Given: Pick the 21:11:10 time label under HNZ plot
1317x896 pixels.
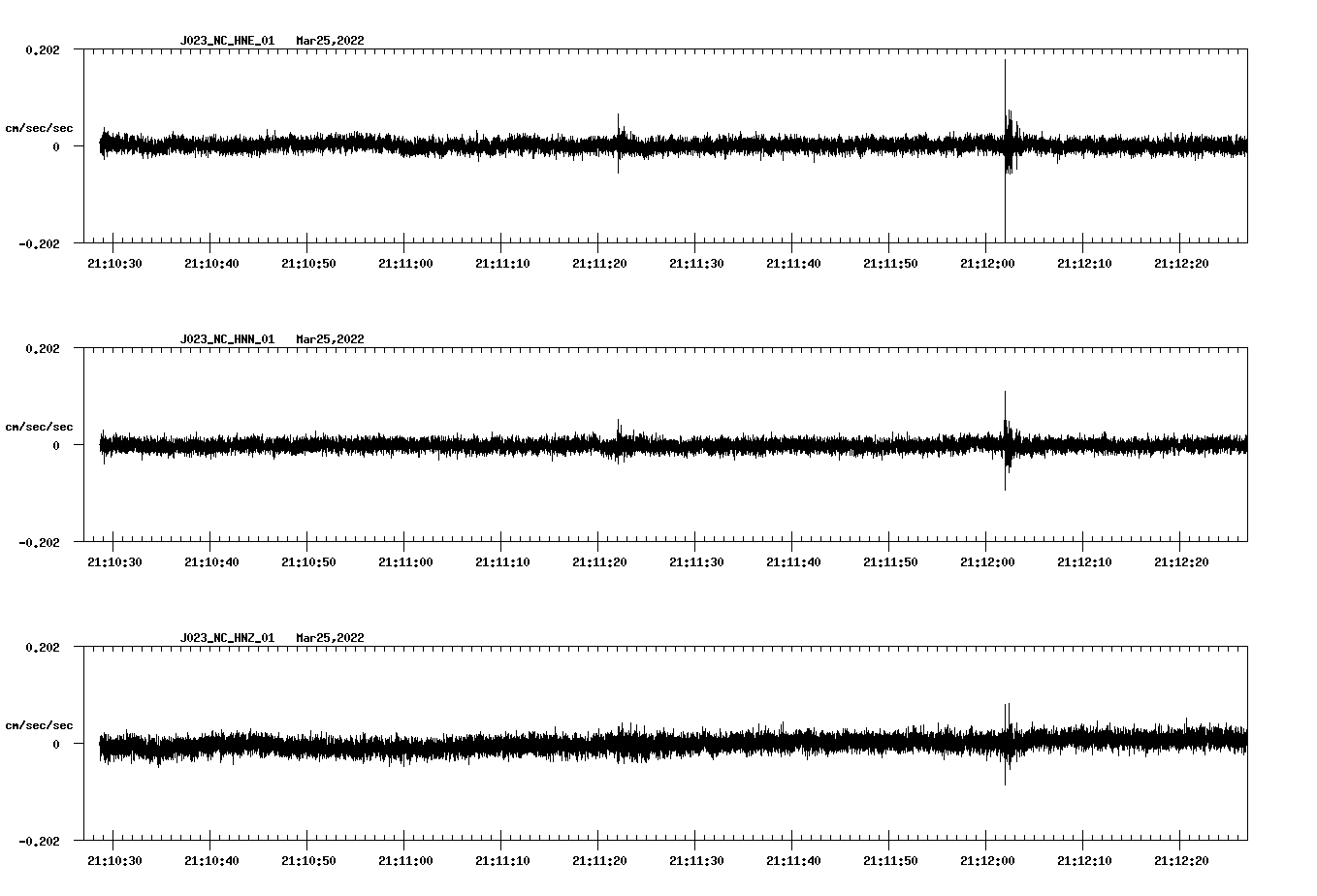Looking at the screenshot, I should [502, 860].
